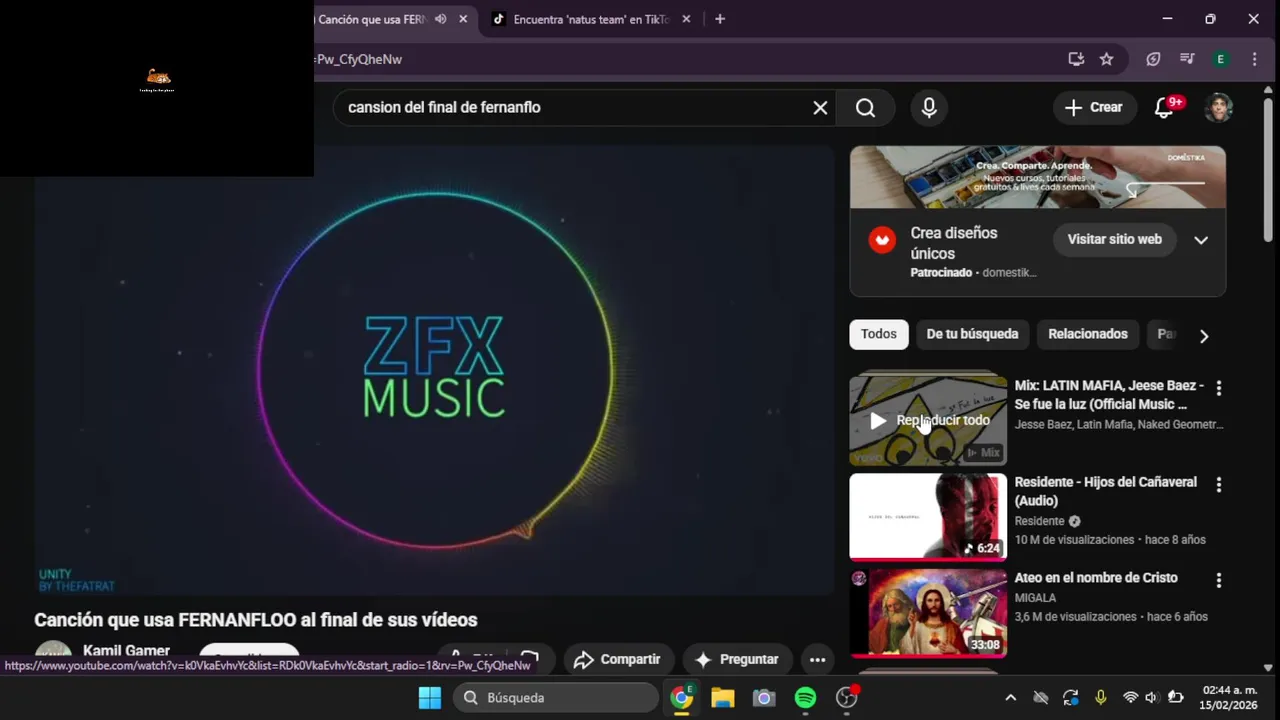
Task: Bookmark this page with the star icon
Action: point(1106,59)
